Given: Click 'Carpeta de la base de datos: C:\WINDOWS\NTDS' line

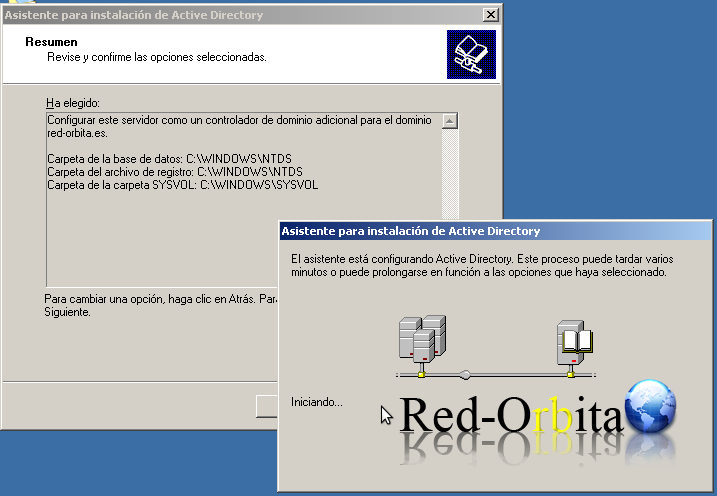Looking at the screenshot, I should click(x=169, y=159).
